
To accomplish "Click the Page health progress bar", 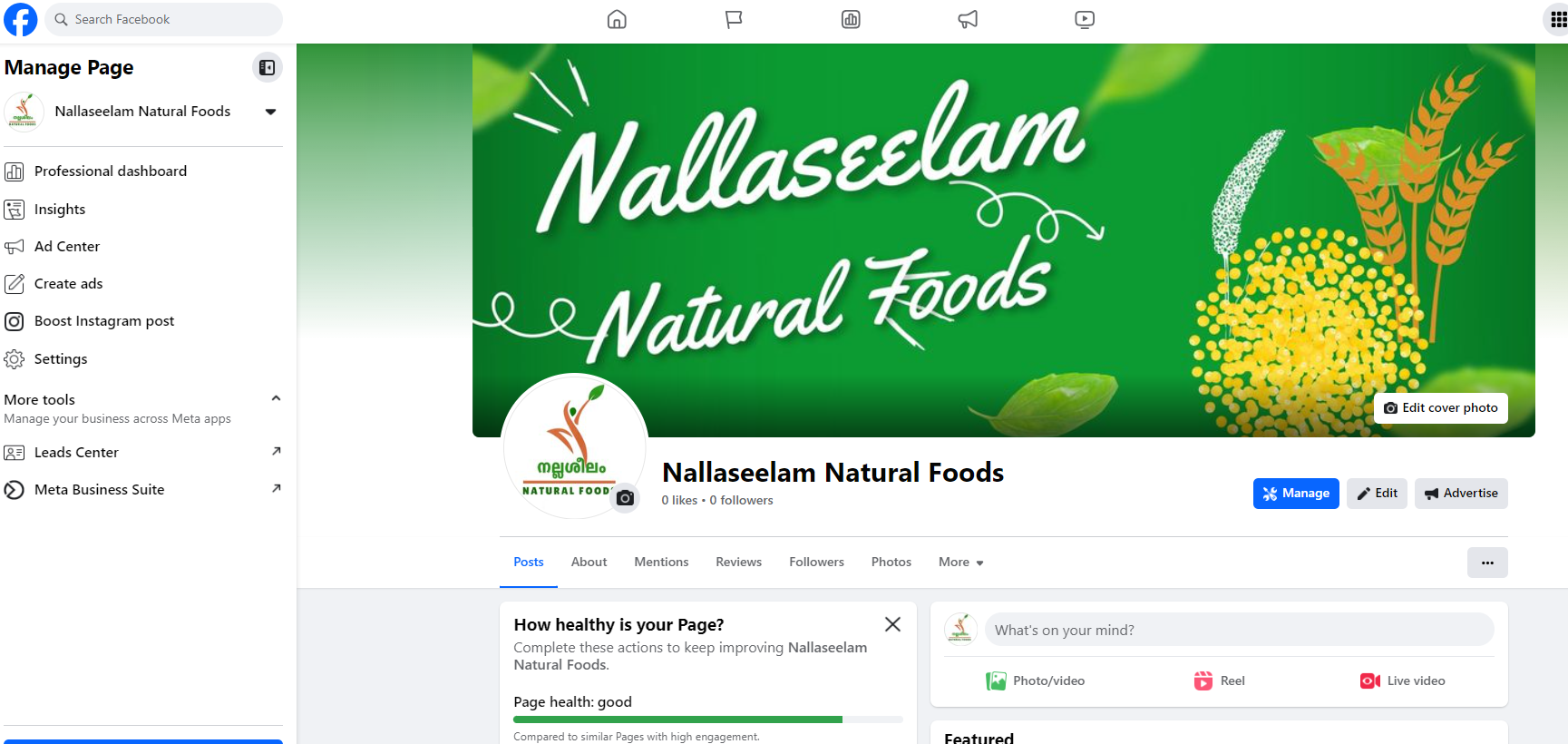I will (708, 720).
